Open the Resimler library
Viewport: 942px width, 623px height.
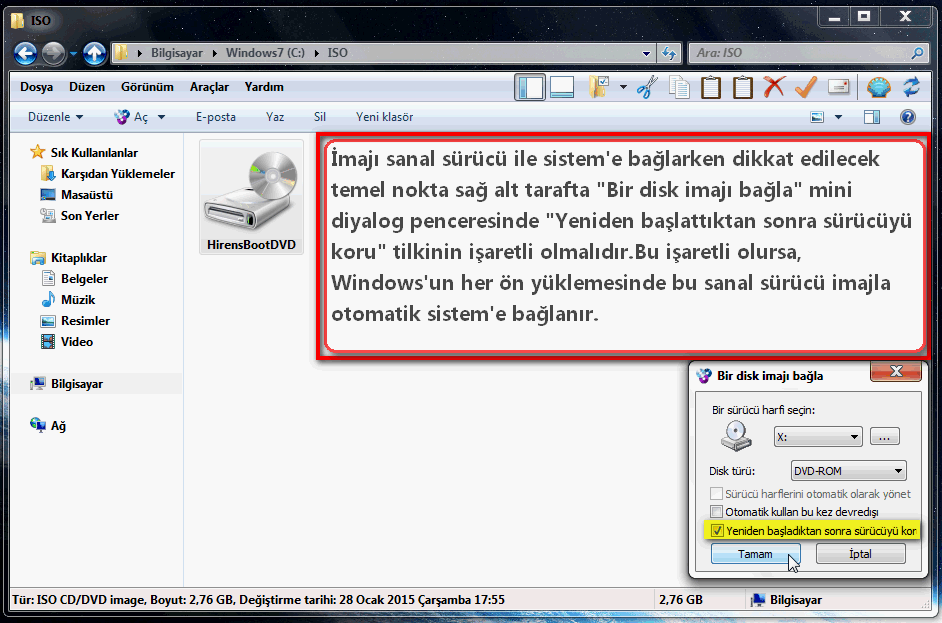(85, 321)
